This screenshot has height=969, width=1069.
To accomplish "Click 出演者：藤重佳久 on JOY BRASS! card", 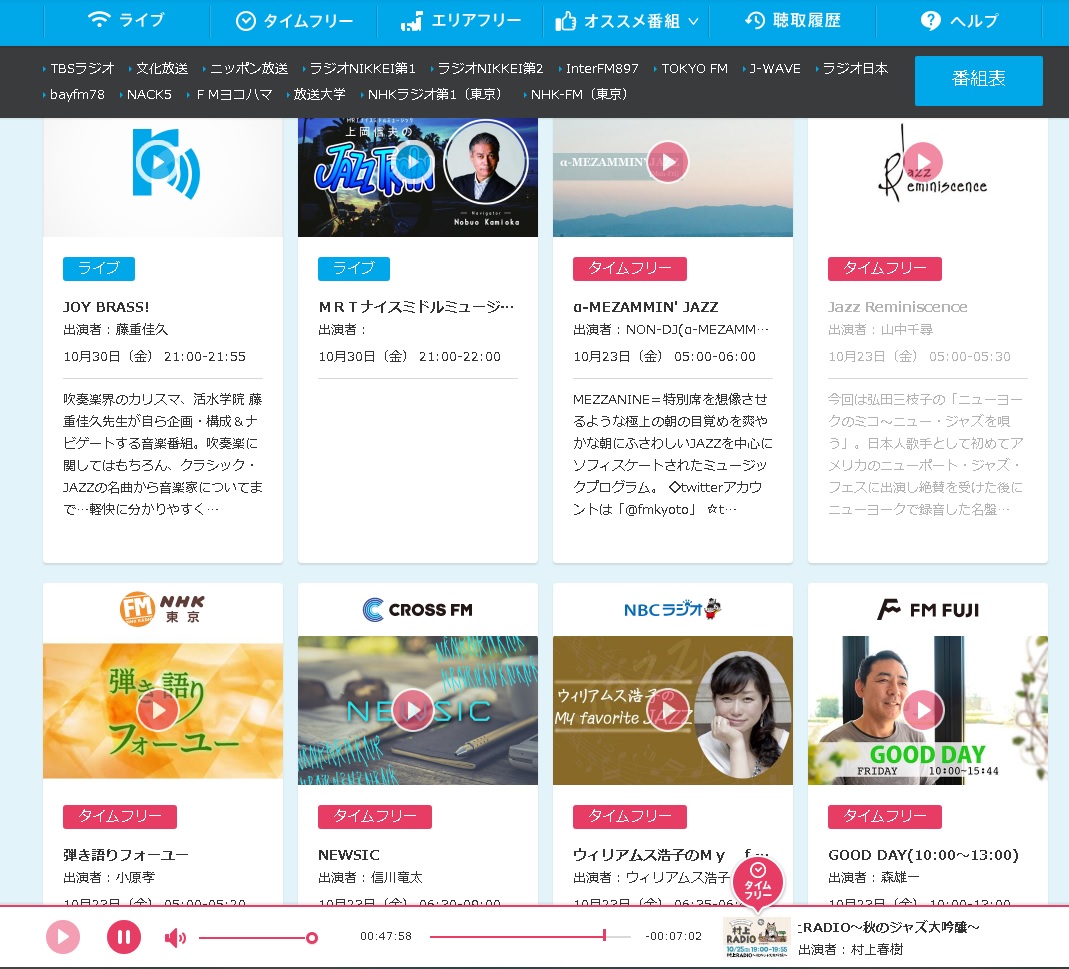I will click(x=115, y=330).
